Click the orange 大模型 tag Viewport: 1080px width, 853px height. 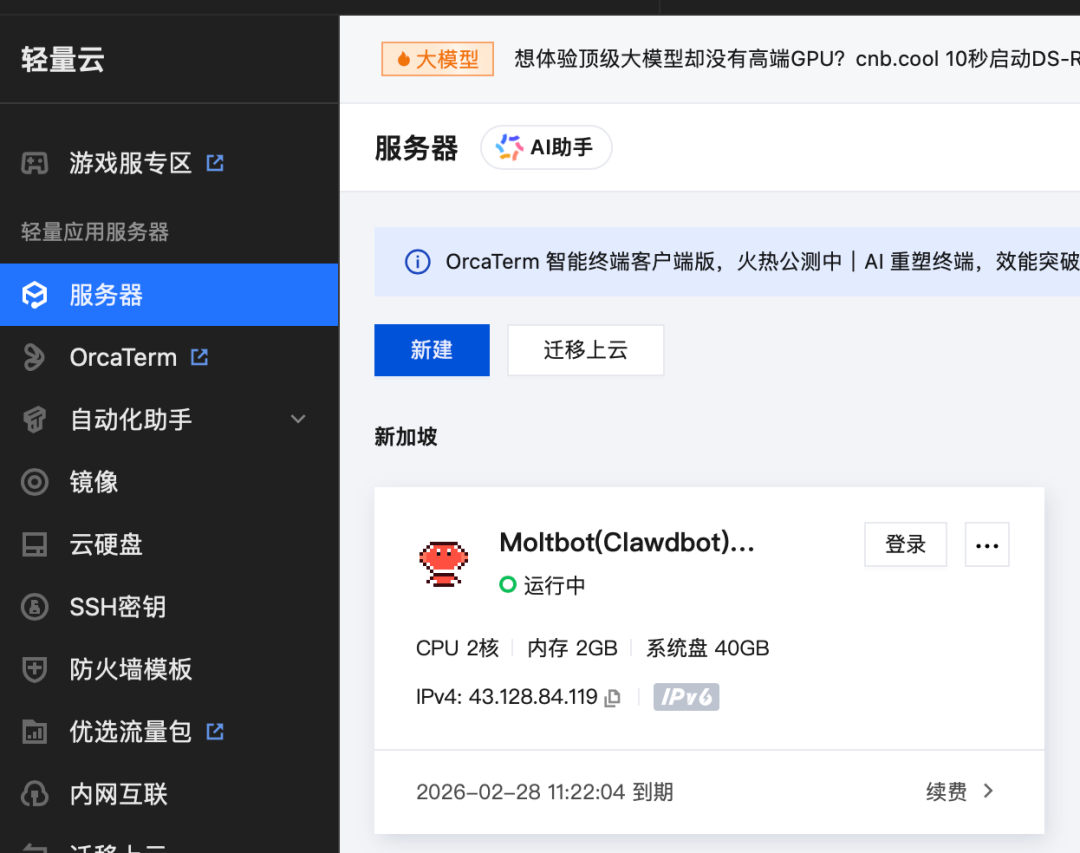437,59
